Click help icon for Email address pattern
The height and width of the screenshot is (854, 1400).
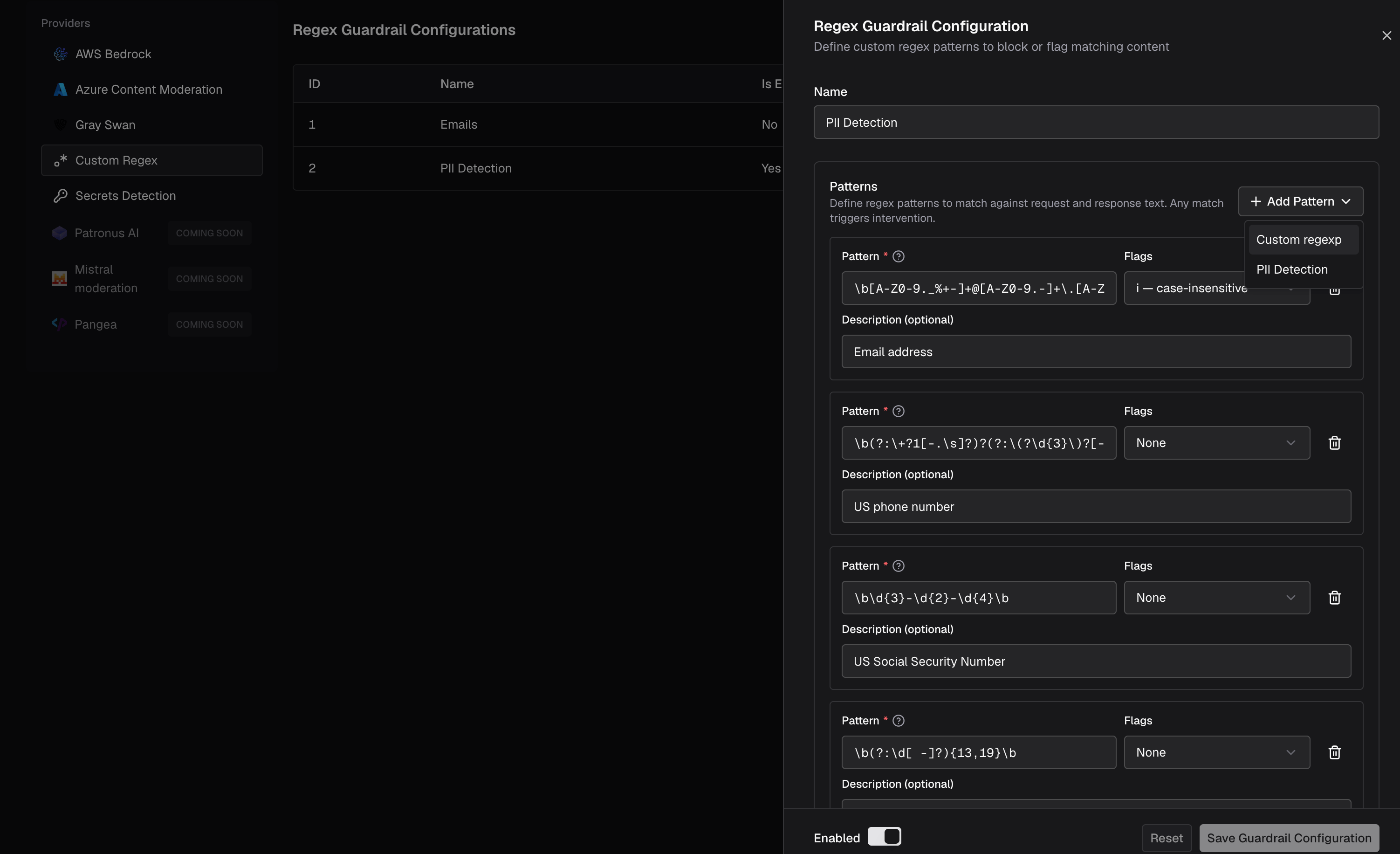point(898,256)
